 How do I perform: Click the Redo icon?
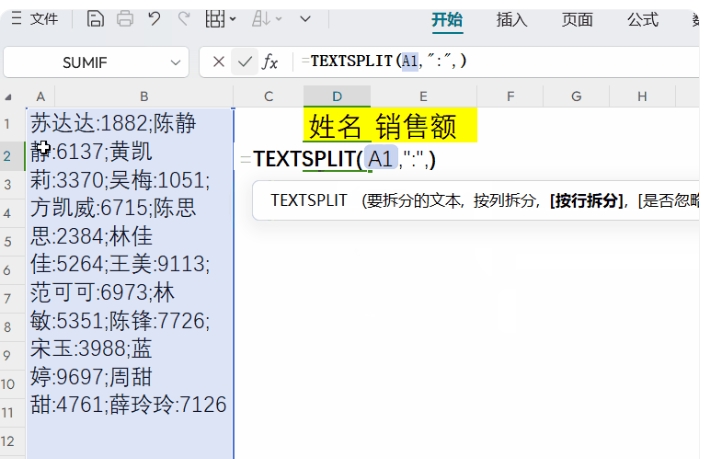(x=184, y=19)
